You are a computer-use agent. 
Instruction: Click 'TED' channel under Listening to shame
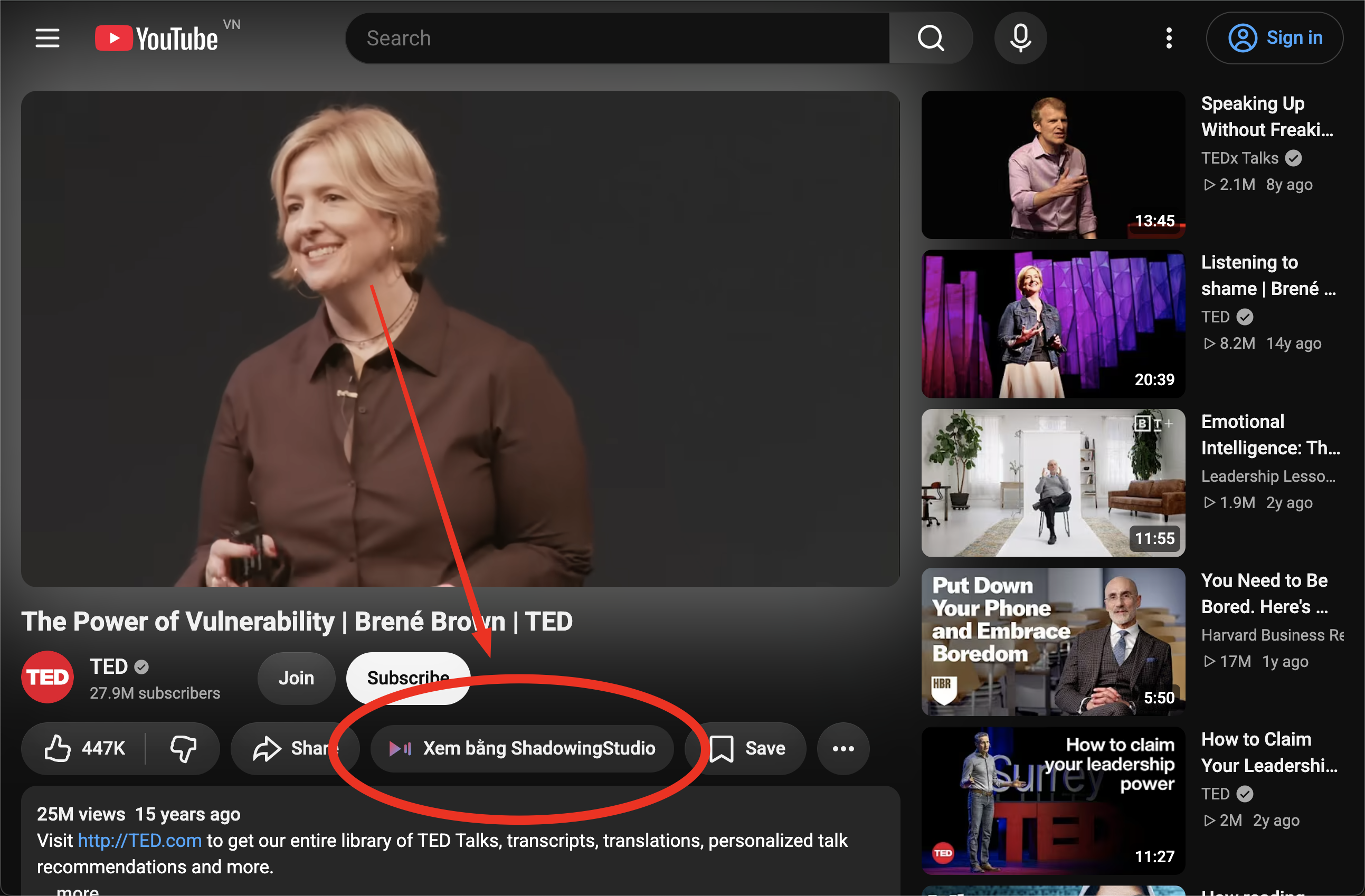click(1215, 317)
